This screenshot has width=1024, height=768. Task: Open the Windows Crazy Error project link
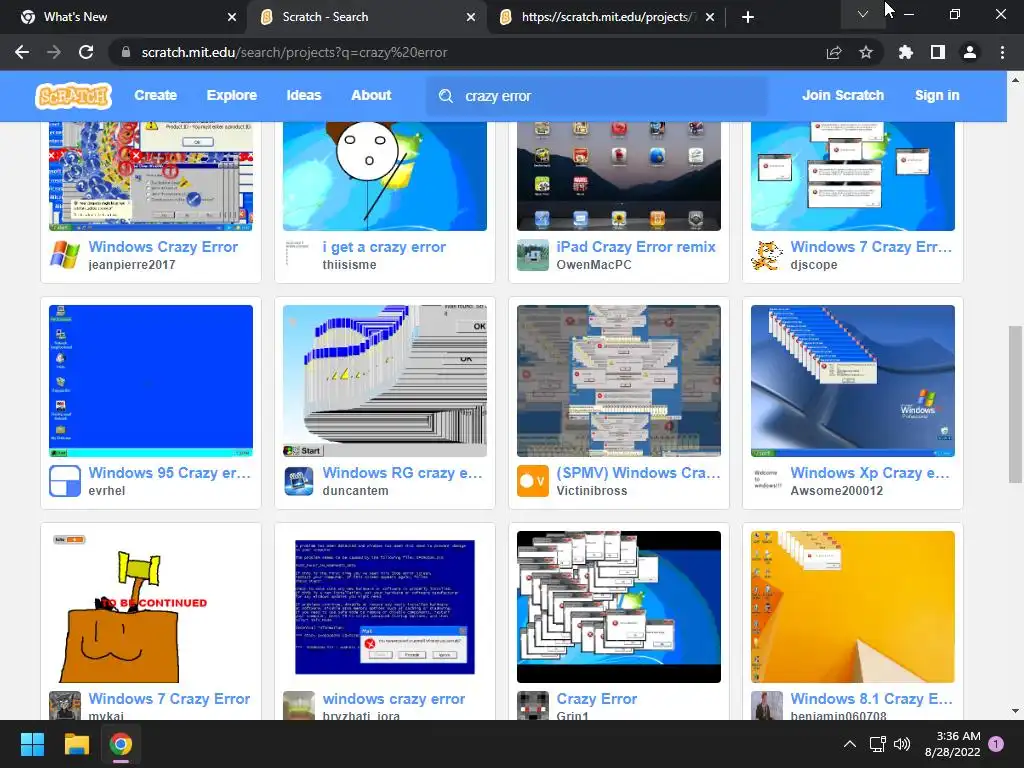(163, 247)
